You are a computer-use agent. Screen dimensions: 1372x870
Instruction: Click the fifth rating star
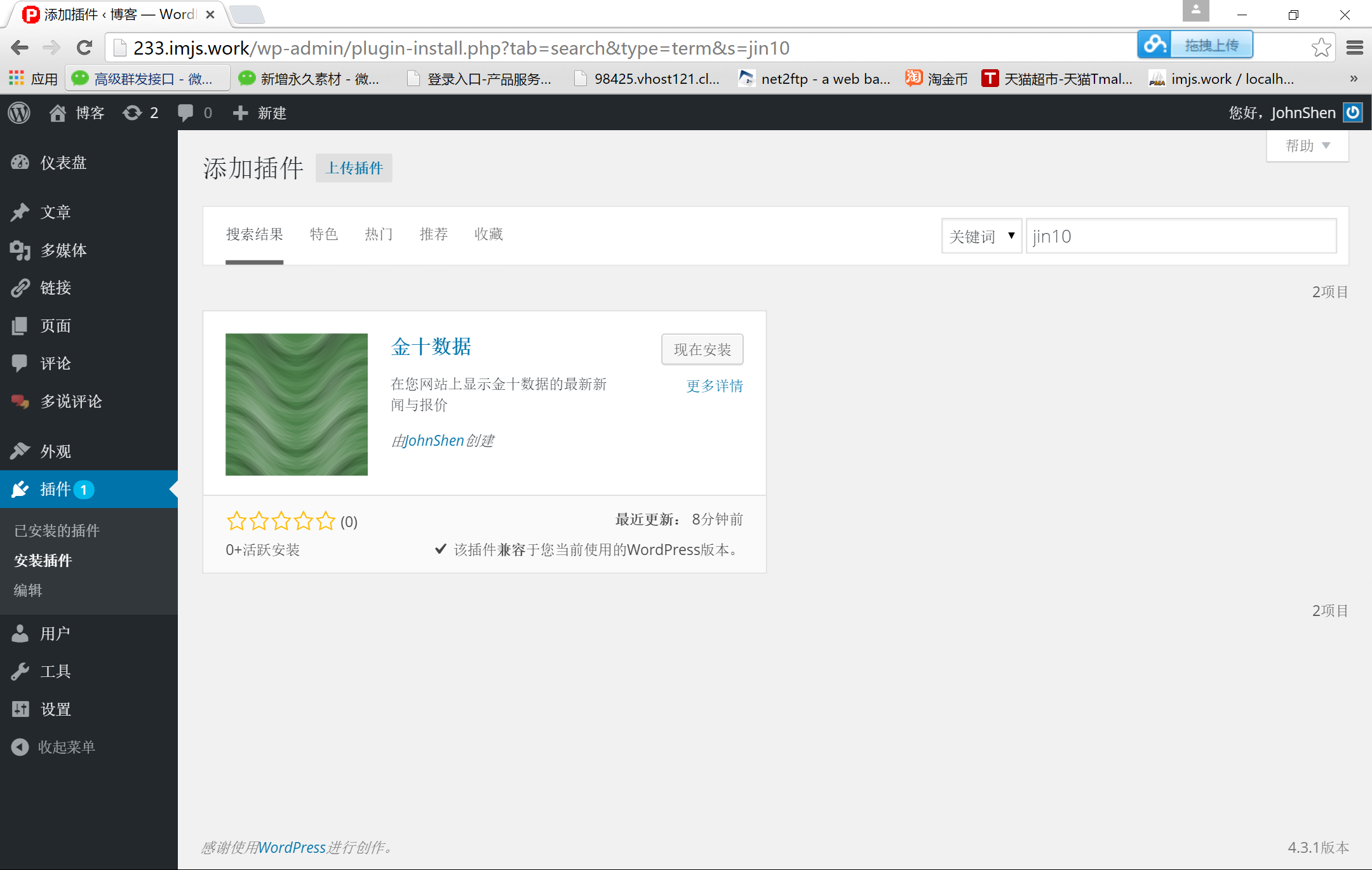[x=326, y=521]
